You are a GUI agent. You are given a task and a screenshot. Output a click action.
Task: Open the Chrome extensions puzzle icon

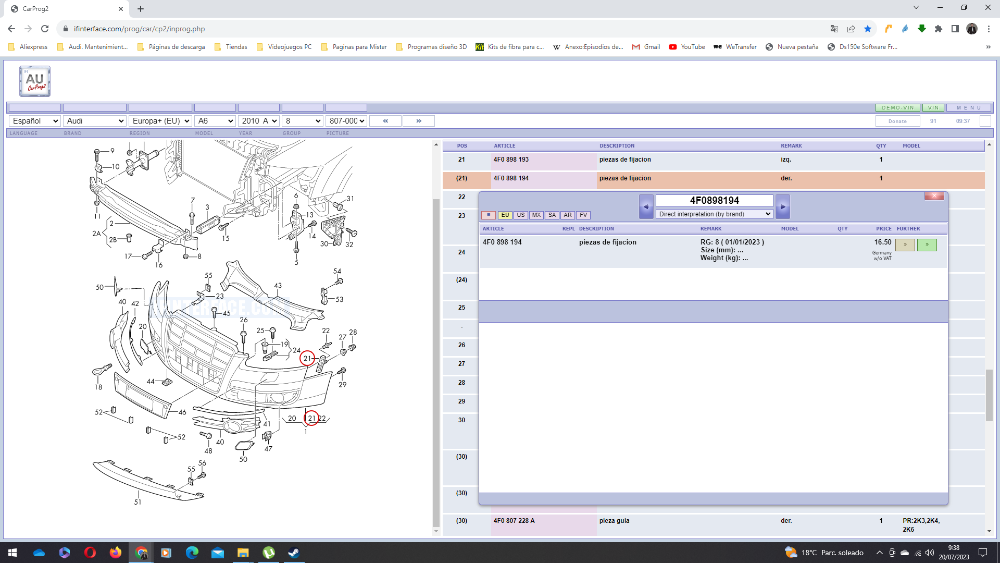click(x=938, y=29)
